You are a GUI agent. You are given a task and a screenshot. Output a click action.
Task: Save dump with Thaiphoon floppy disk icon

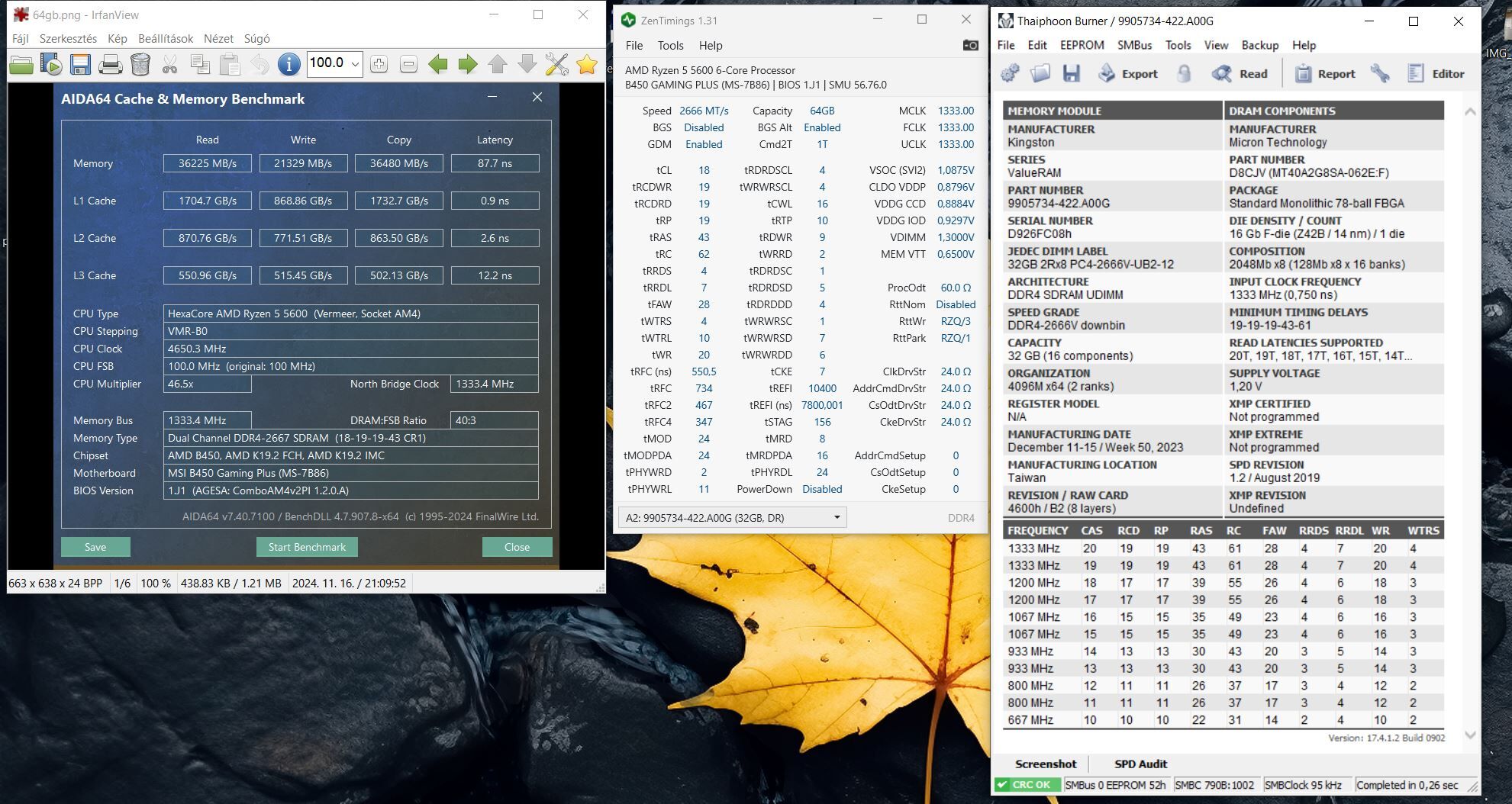pyautogui.click(x=1072, y=74)
